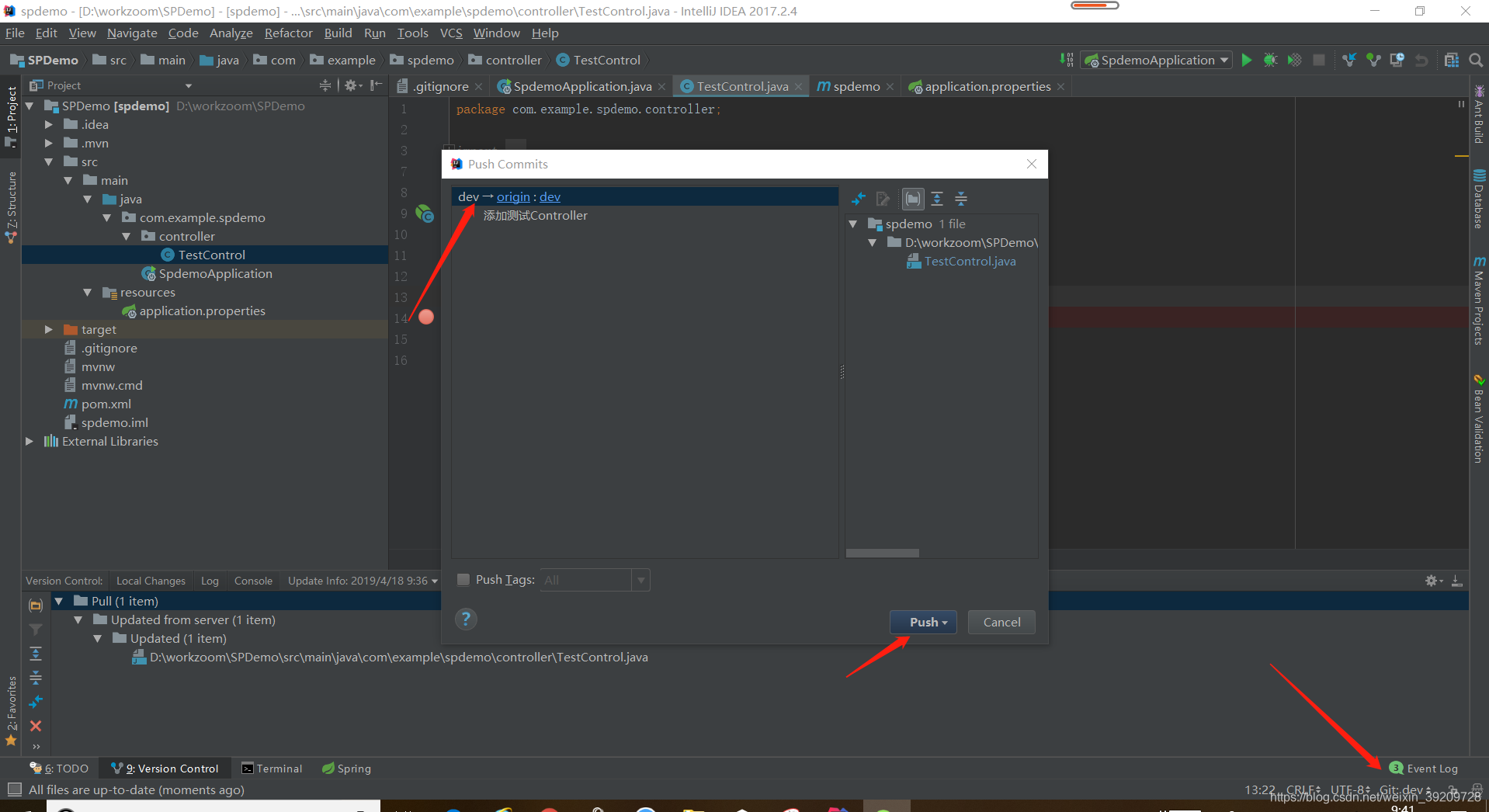
Task: Click the Cancel button
Action: 1001,622
